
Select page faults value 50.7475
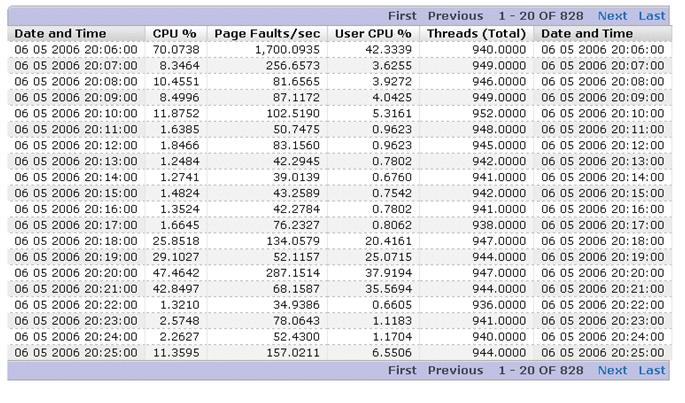coord(296,129)
